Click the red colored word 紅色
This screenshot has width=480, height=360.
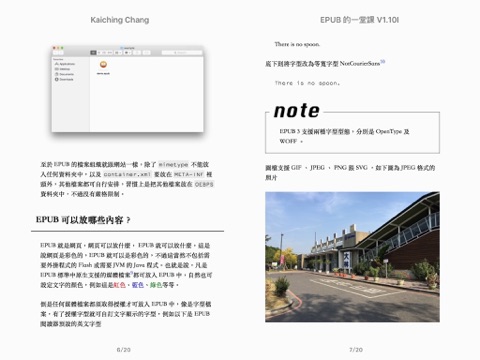coord(119,285)
